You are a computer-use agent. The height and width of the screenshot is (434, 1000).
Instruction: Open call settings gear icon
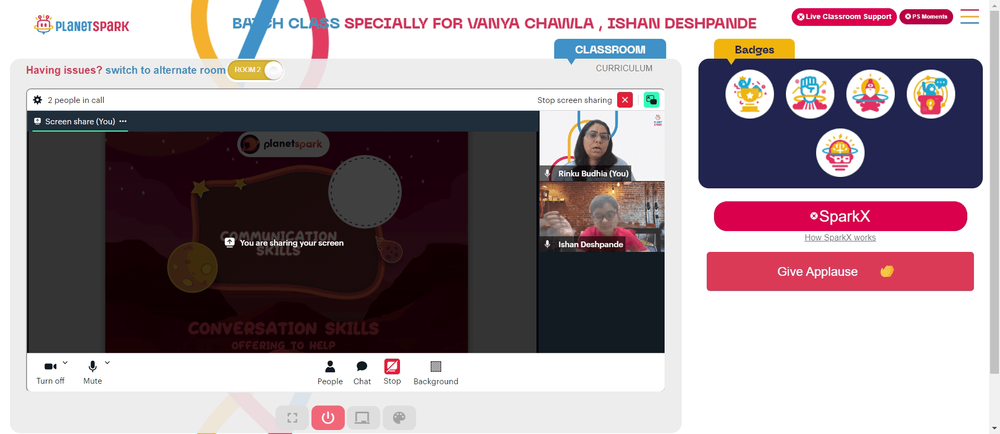[x=38, y=100]
